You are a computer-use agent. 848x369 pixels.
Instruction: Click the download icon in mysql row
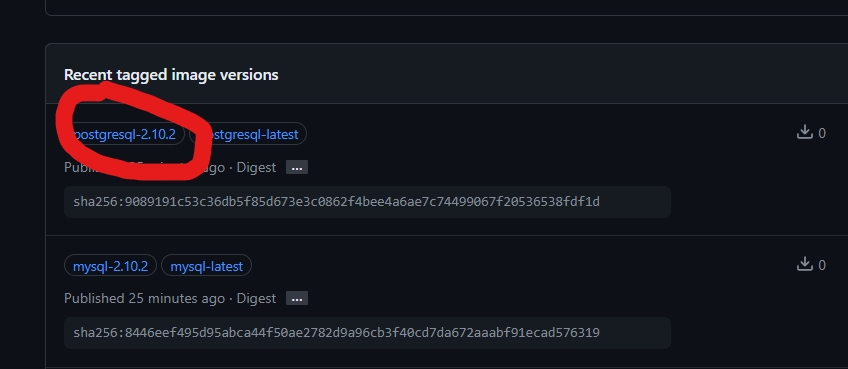pyautogui.click(x=805, y=264)
